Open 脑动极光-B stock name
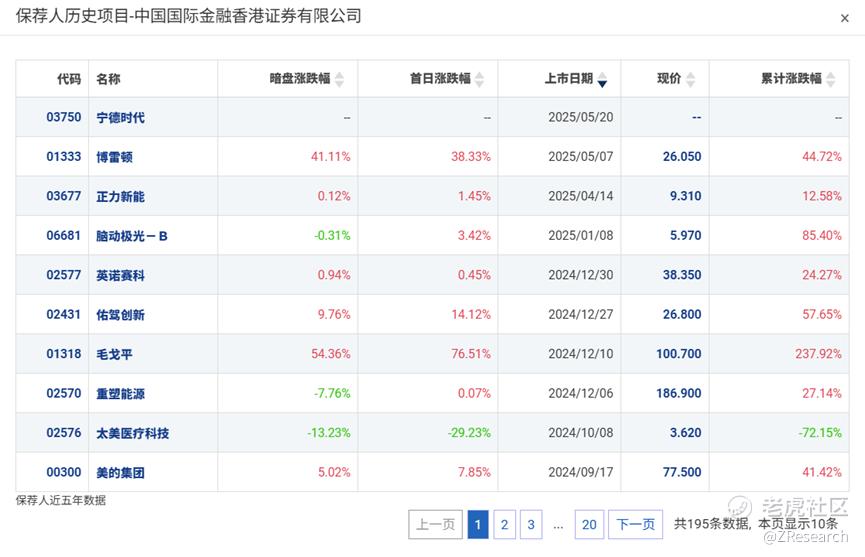Screen dimensions: 865x557 (x=132, y=236)
